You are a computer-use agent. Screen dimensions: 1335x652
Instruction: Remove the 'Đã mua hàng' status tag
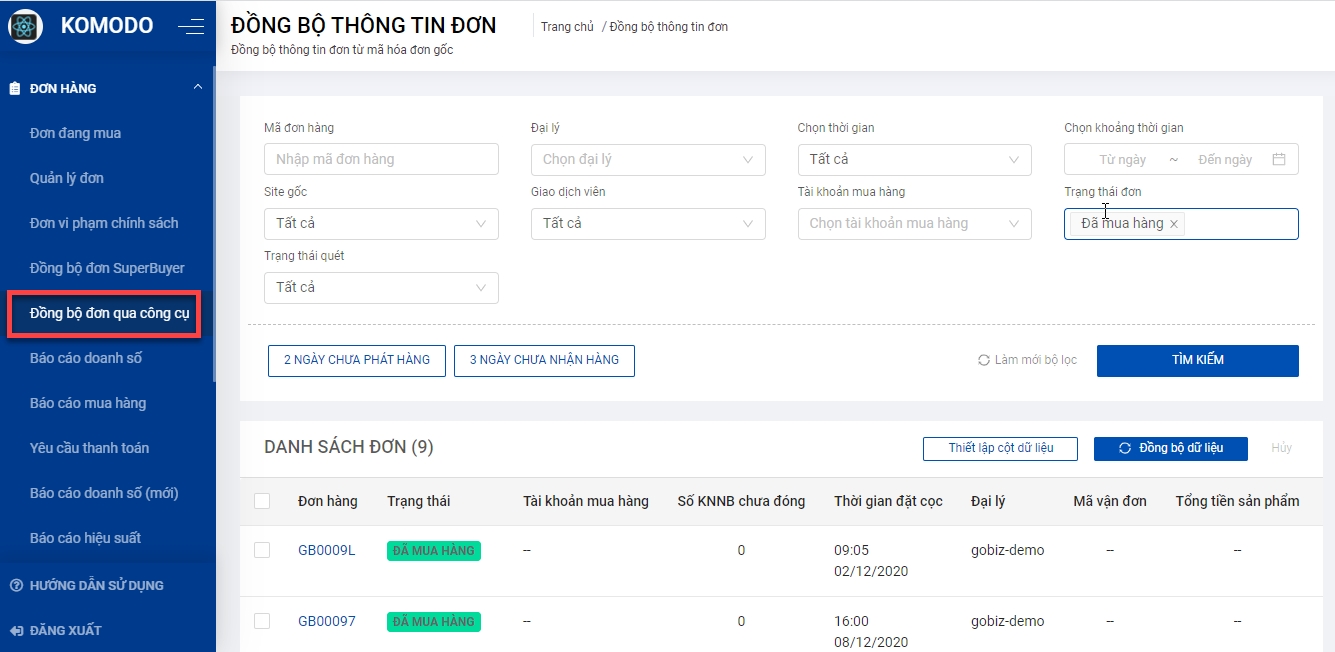(x=1174, y=224)
